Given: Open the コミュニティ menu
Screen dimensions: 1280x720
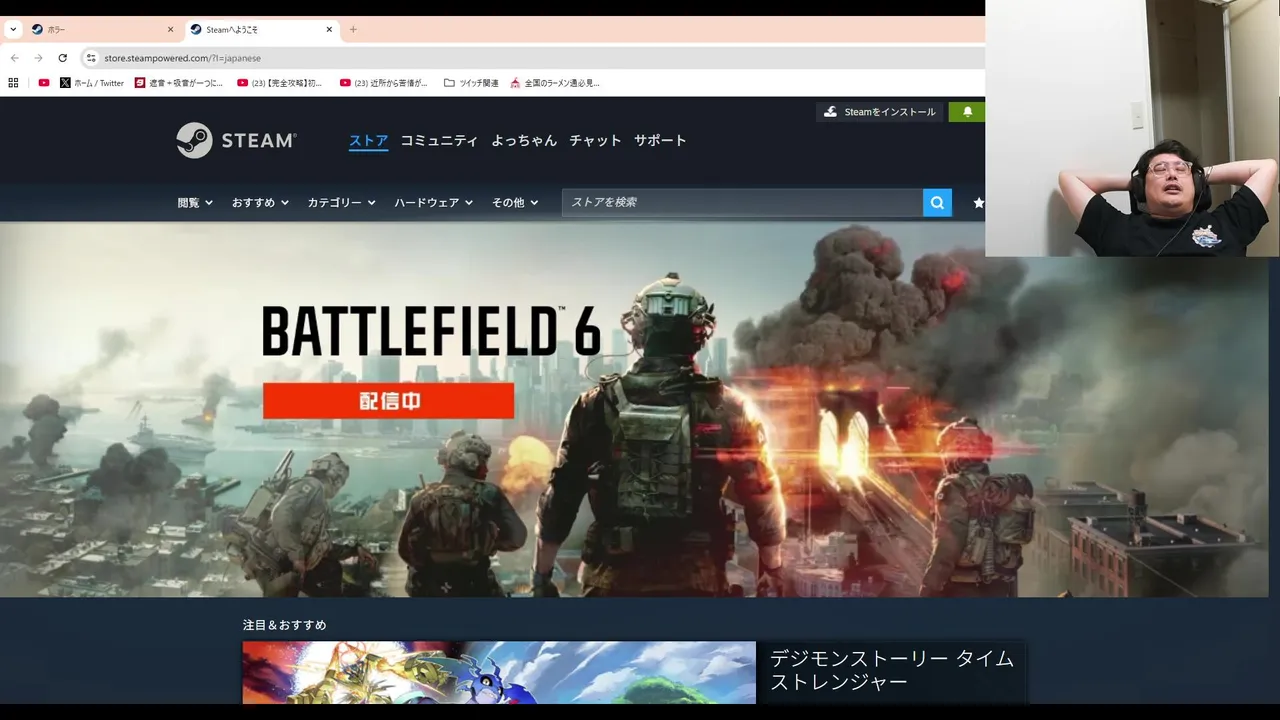Looking at the screenshot, I should coord(439,141).
